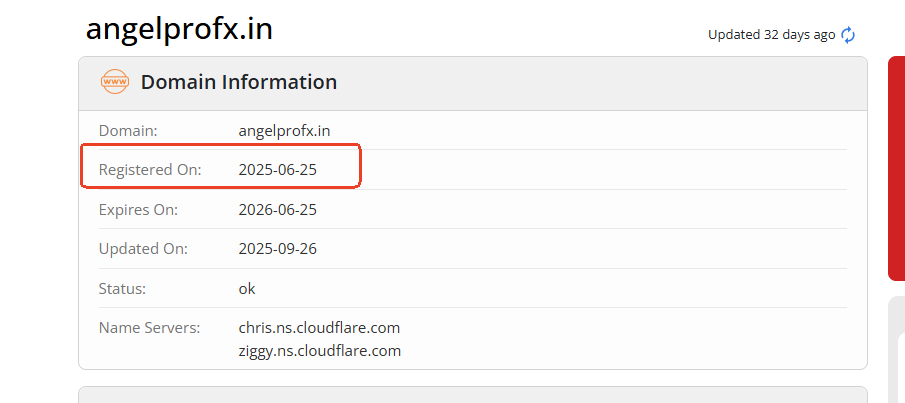This screenshot has width=905, height=403.
Task: Click the "Updated 32 days ago" text
Action: [771, 35]
